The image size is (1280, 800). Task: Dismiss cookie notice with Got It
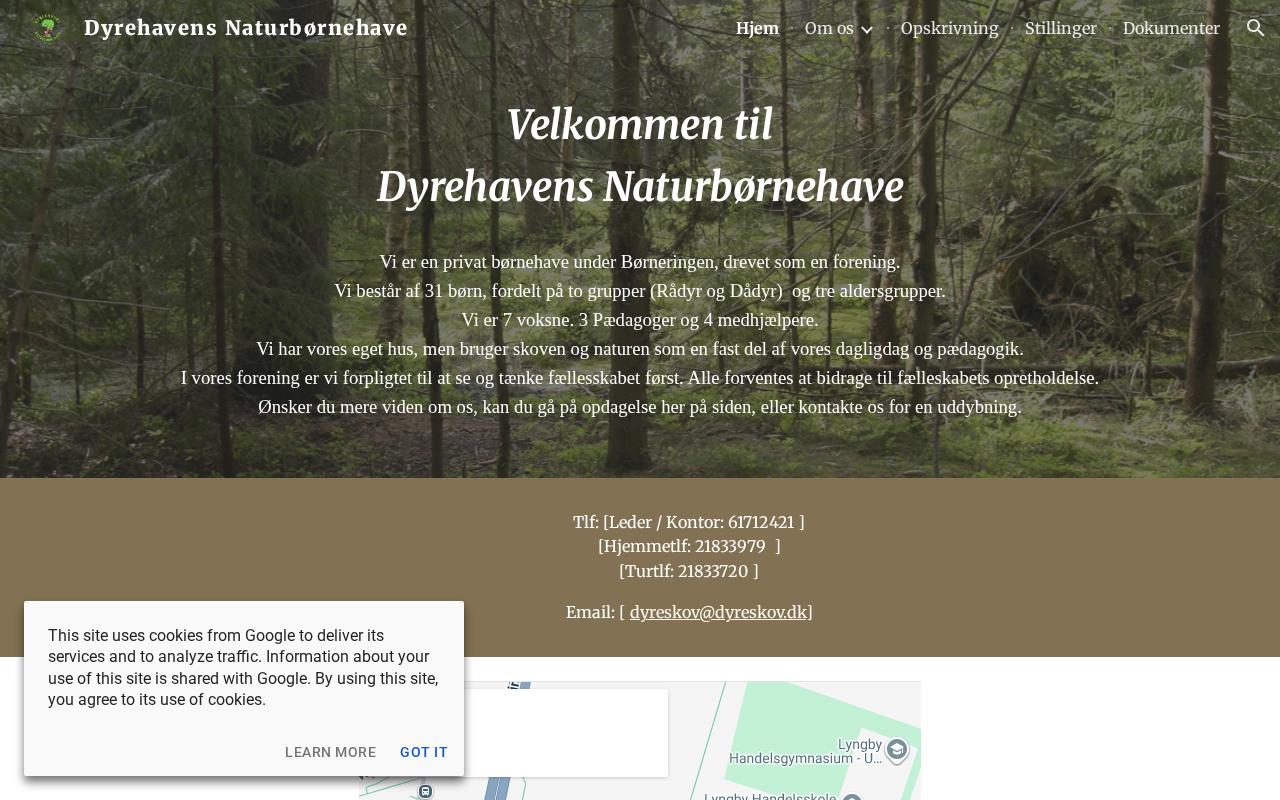[424, 752]
